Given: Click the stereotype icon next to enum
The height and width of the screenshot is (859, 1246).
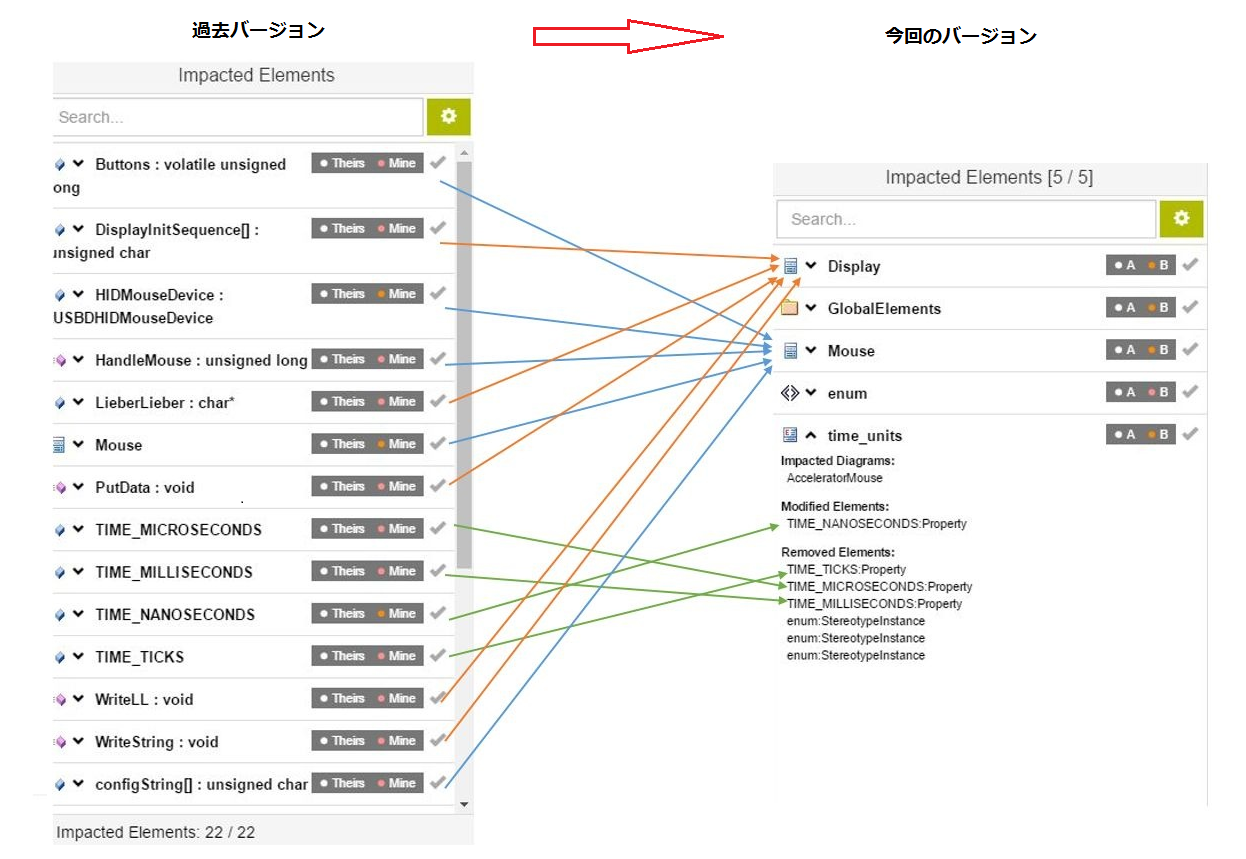Looking at the screenshot, I should pyautogui.click(x=790, y=393).
